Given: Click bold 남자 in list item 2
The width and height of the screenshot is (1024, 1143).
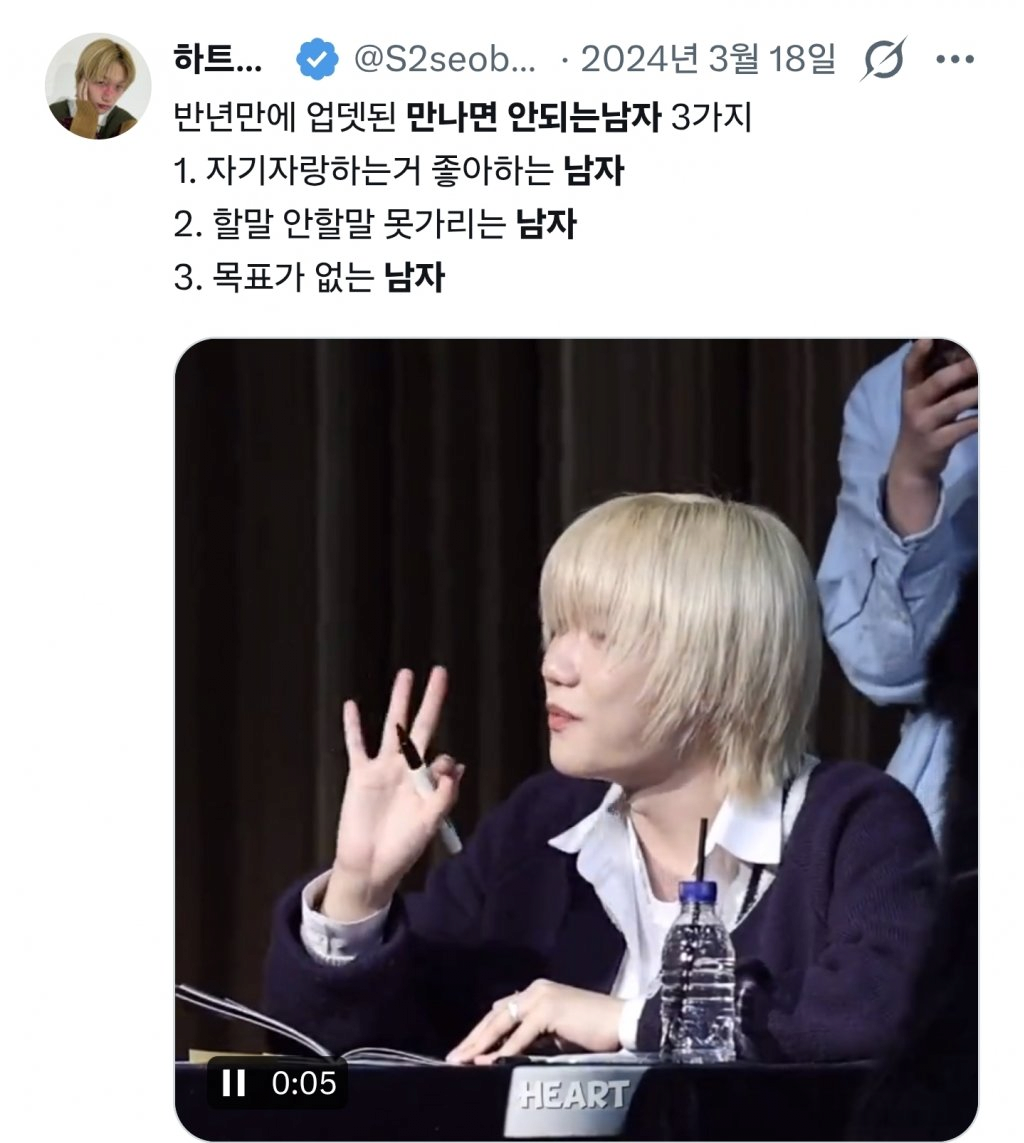Looking at the screenshot, I should point(547,224).
